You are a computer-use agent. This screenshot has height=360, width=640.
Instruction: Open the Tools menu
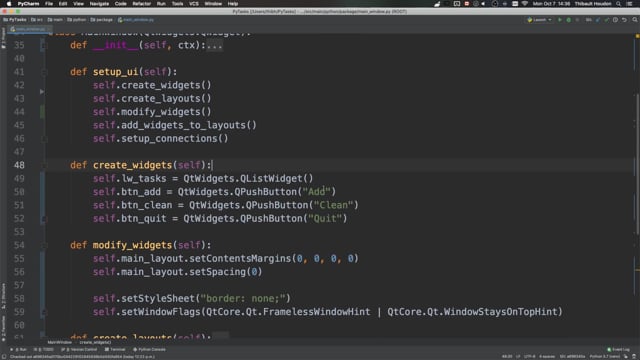pyautogui.click(x=177, y=4)
